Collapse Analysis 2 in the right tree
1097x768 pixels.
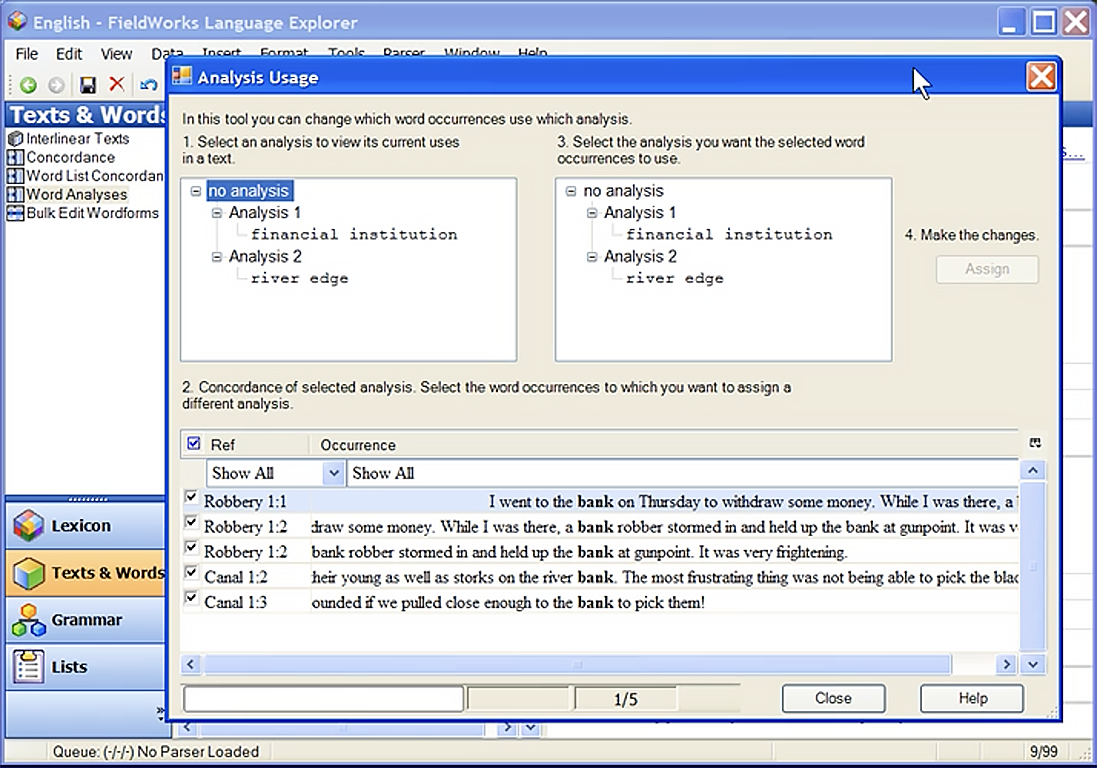click(592, 257)
